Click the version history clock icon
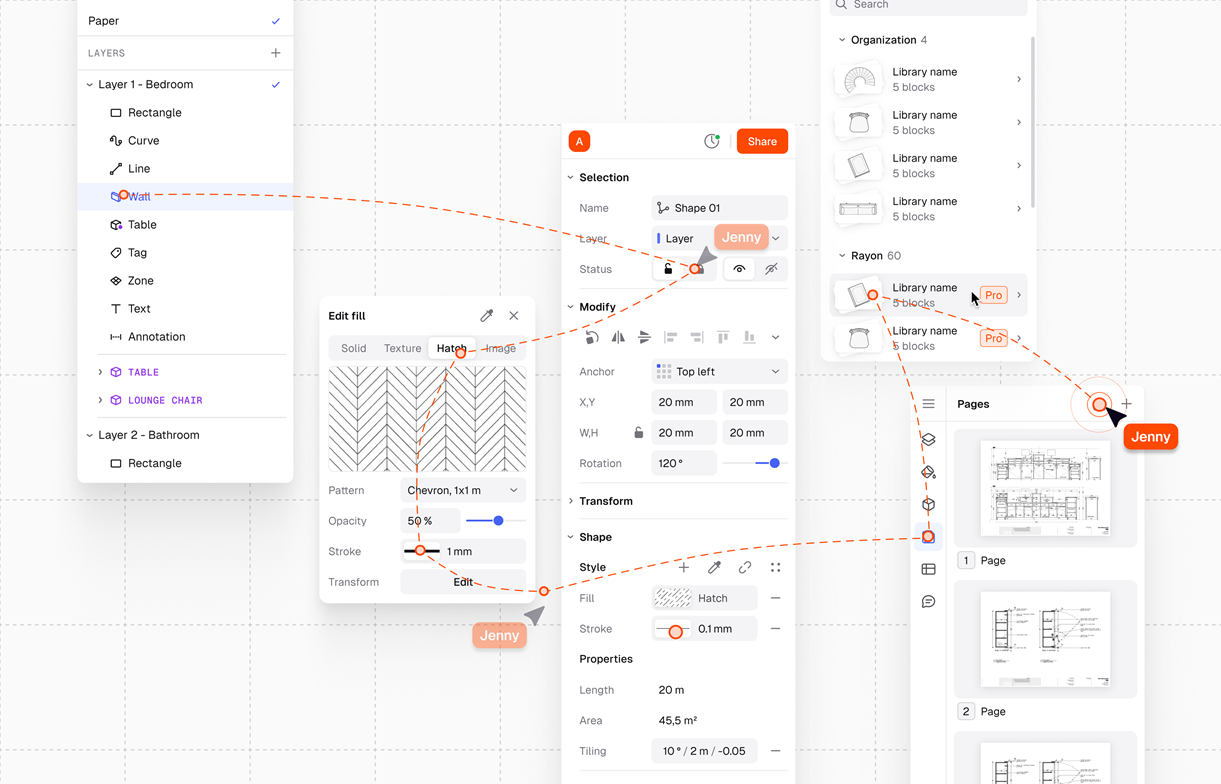The height and width of the screenshot is (784, 1221). 712,142
